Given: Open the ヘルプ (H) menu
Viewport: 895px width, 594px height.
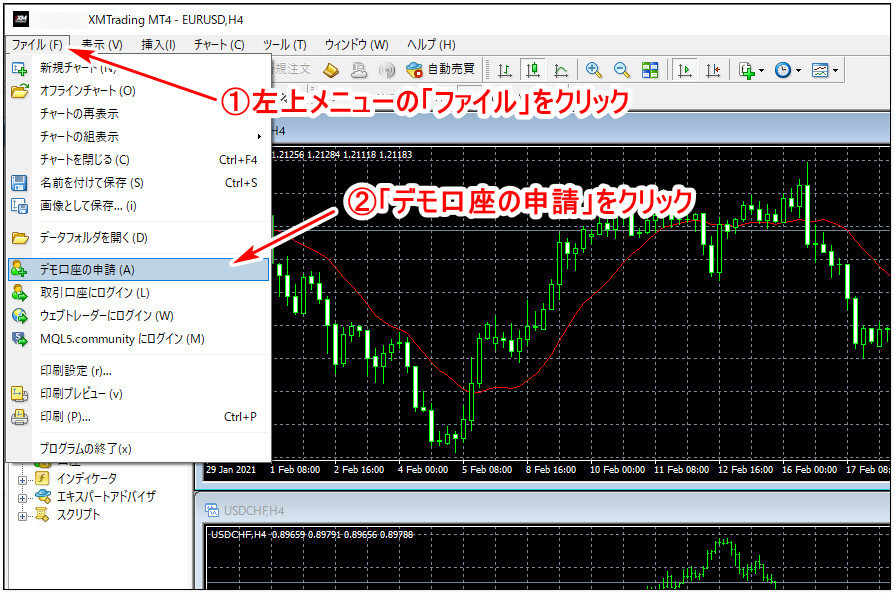Looking at the screenshot, I should coord(432,45).
